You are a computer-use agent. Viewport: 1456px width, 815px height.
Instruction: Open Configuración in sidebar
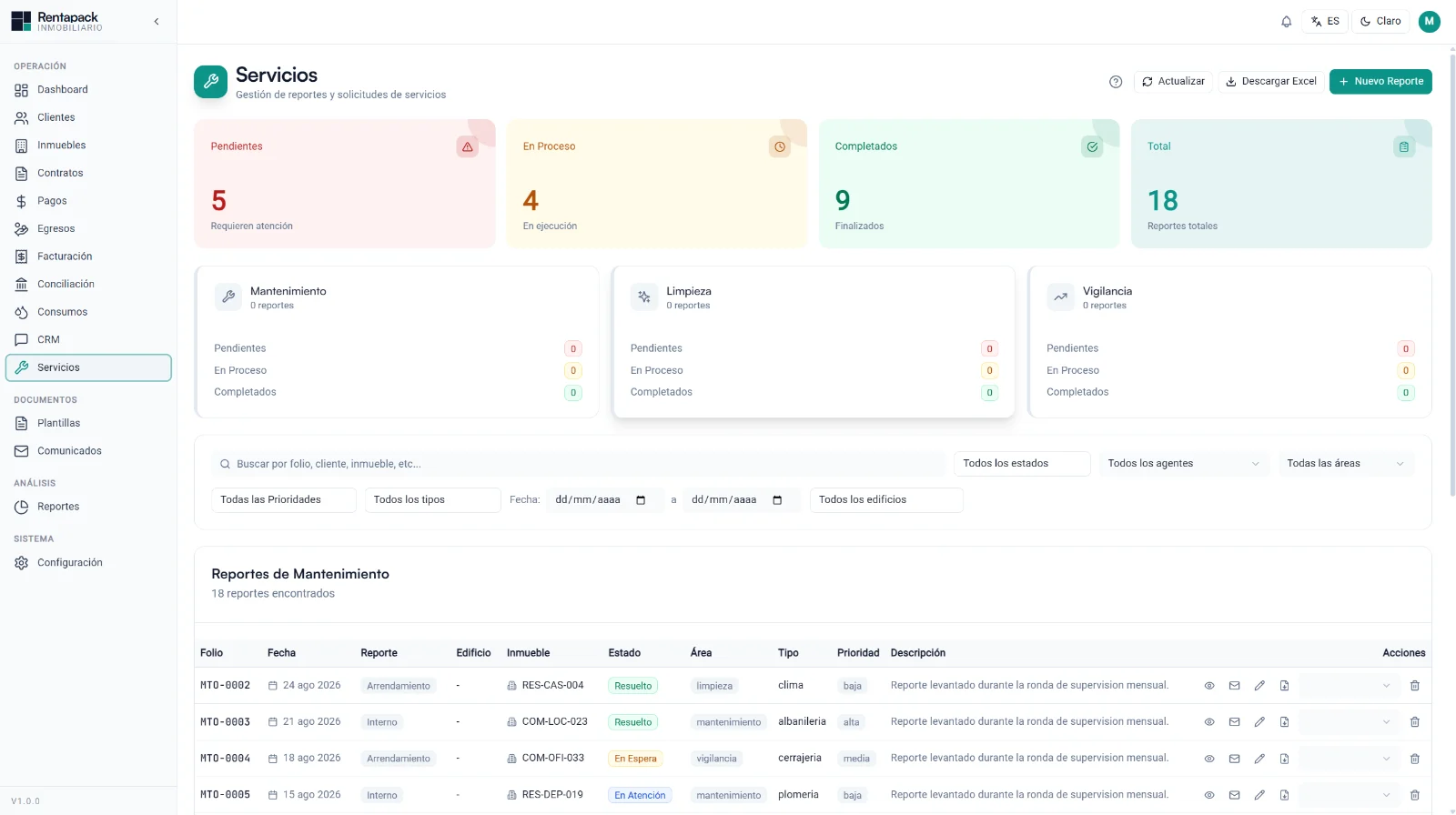88,563
